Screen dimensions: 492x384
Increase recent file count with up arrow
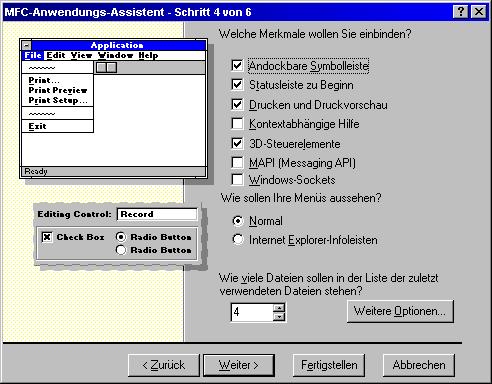[x=279, y=307]
